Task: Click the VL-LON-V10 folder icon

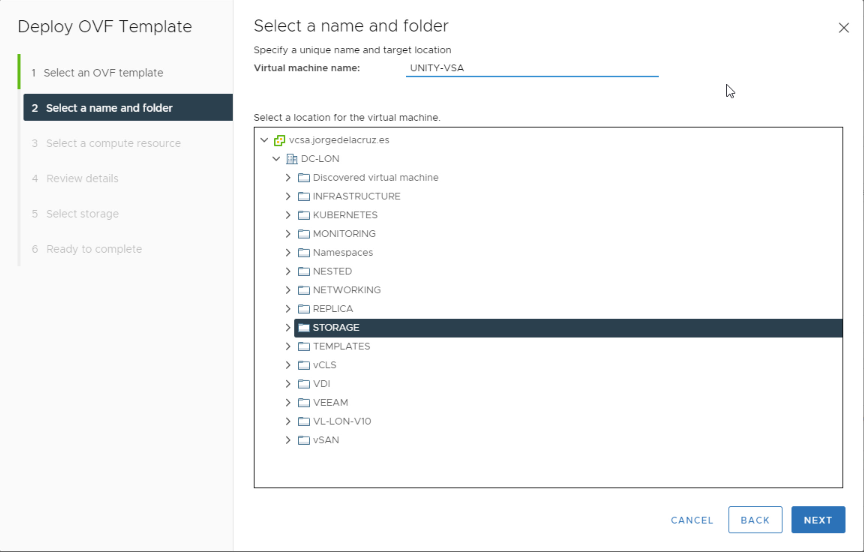Action: coord(304,421)
